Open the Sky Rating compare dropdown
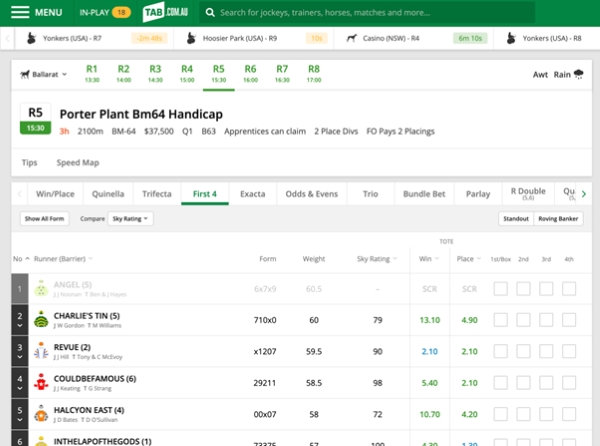The width and height of the screenshot is (600, 446). point(130,219)
